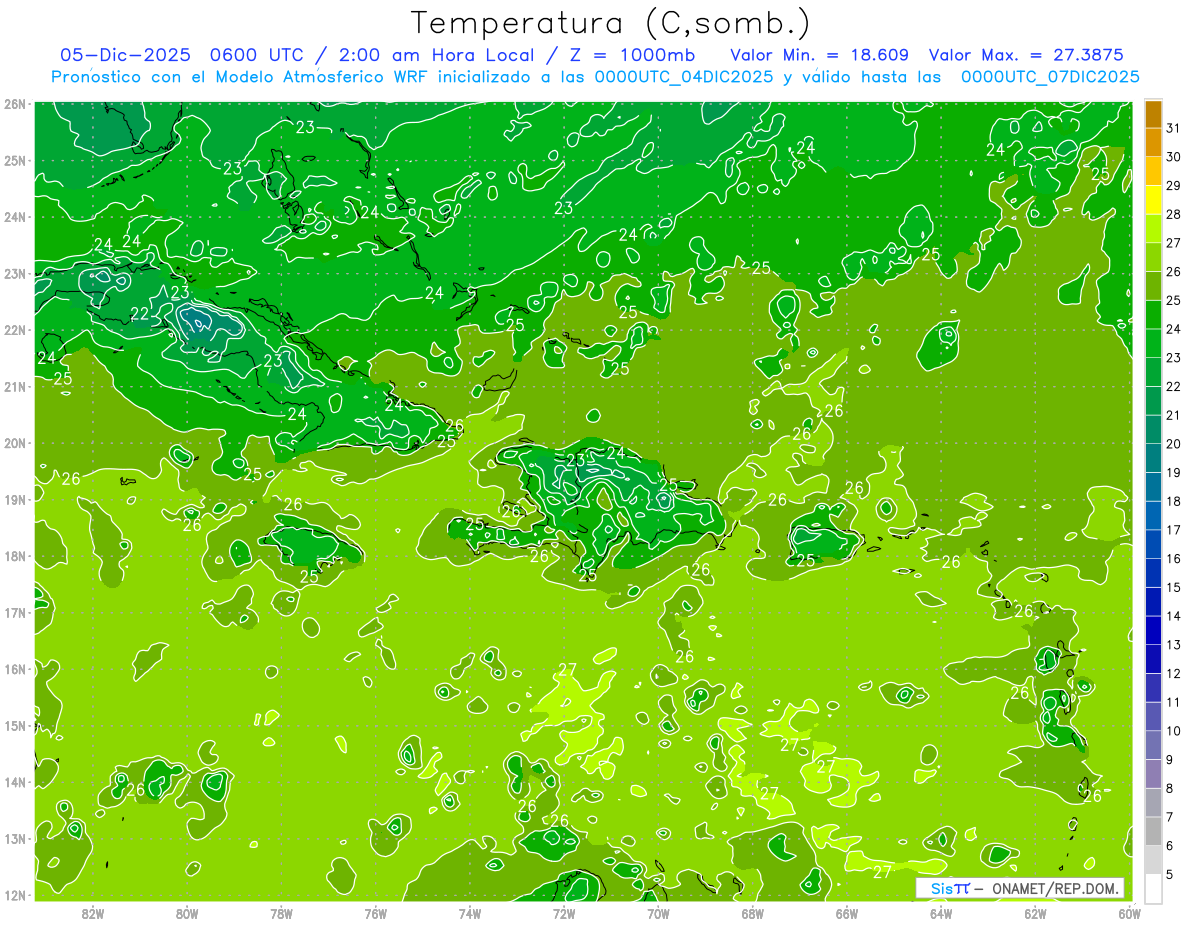The width and height of the screenshot is (1200, 927).
Task: Click the color scale label 15
Action: point(1173,587)
